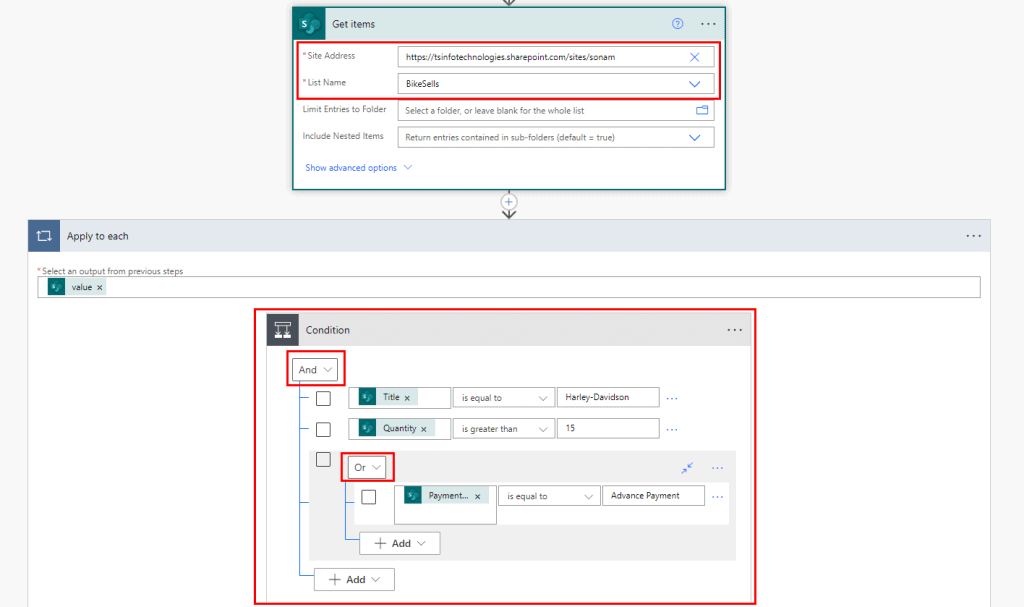The height and width of the screenshot is (607, 1024).
Task: Click the Apply to each title text
Action: [x=97, y=237]
